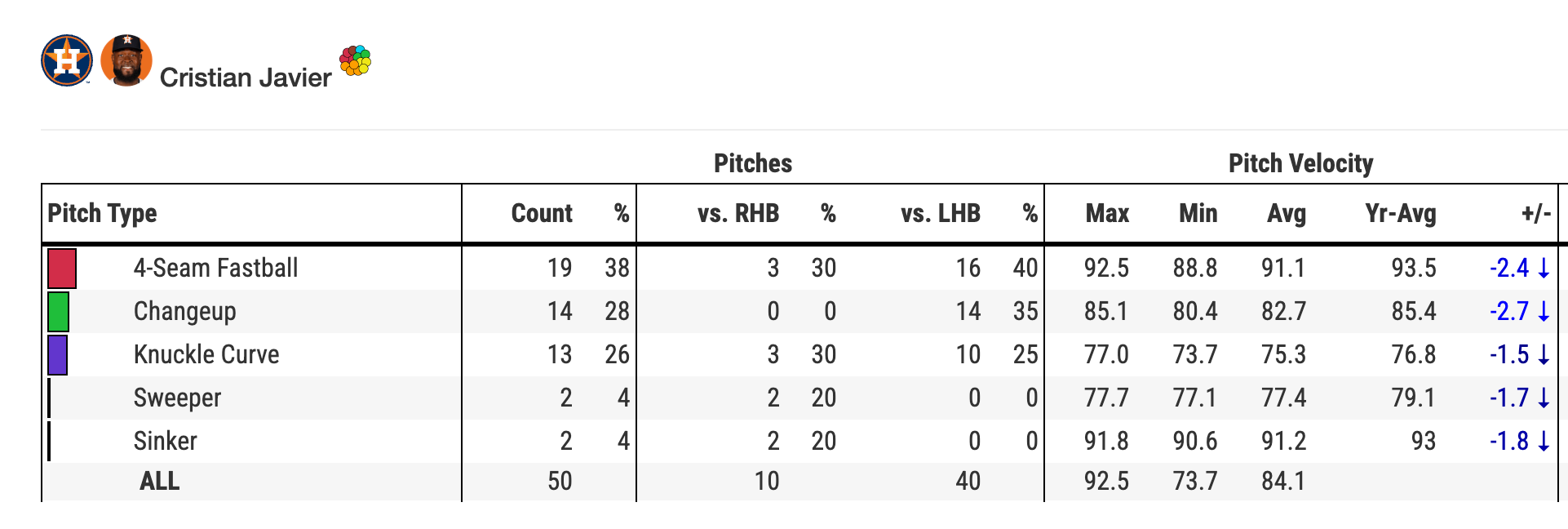
Task: Click the colorful pitch dots icon
Action: (355, 60)
